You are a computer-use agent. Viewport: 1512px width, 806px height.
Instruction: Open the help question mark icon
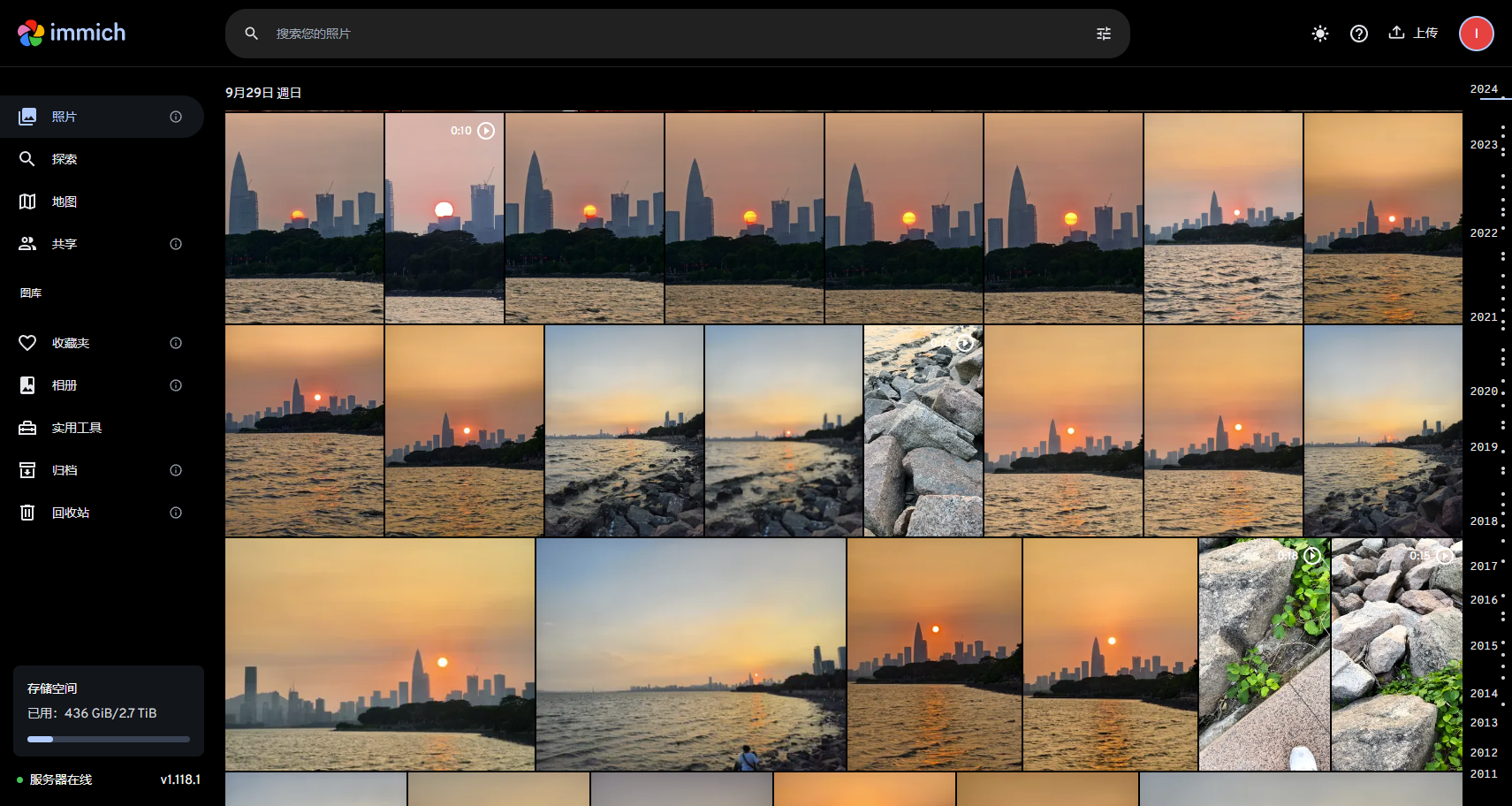[1359, 34]
